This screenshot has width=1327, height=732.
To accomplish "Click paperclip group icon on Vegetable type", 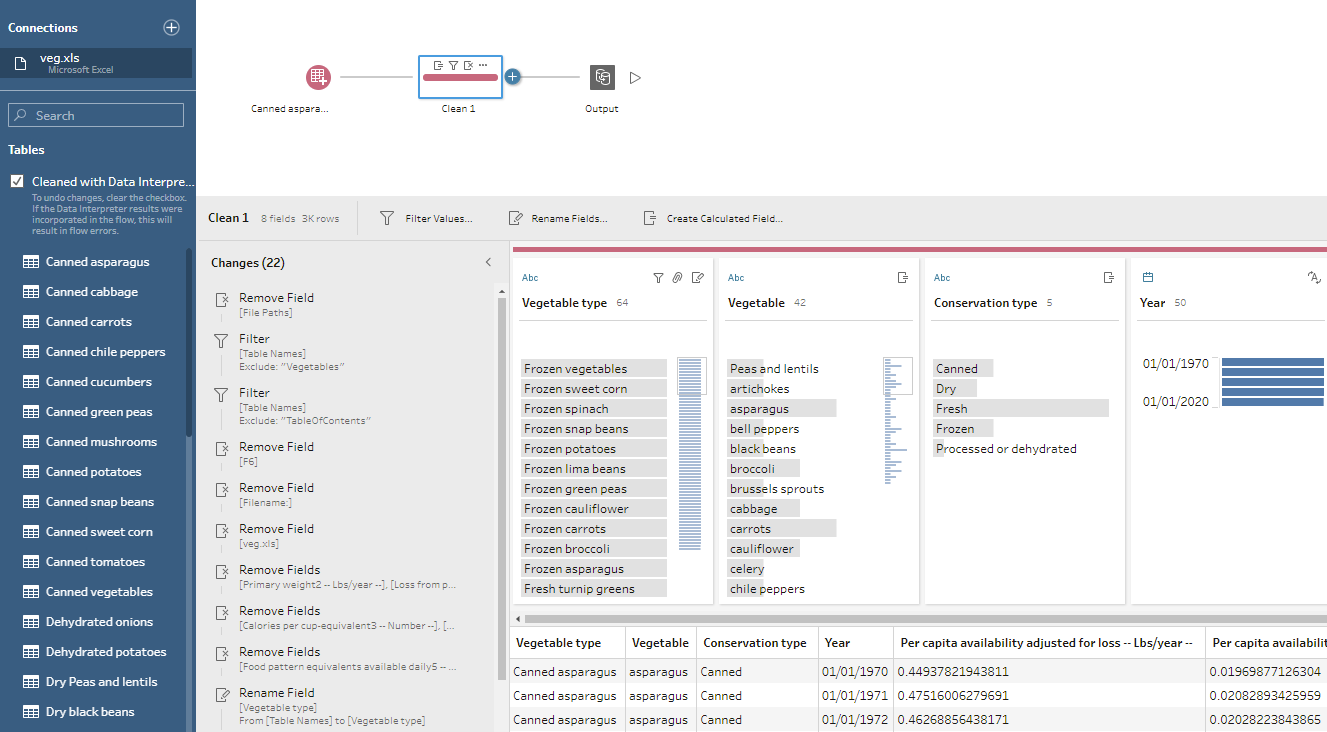I will coord(677,278).
